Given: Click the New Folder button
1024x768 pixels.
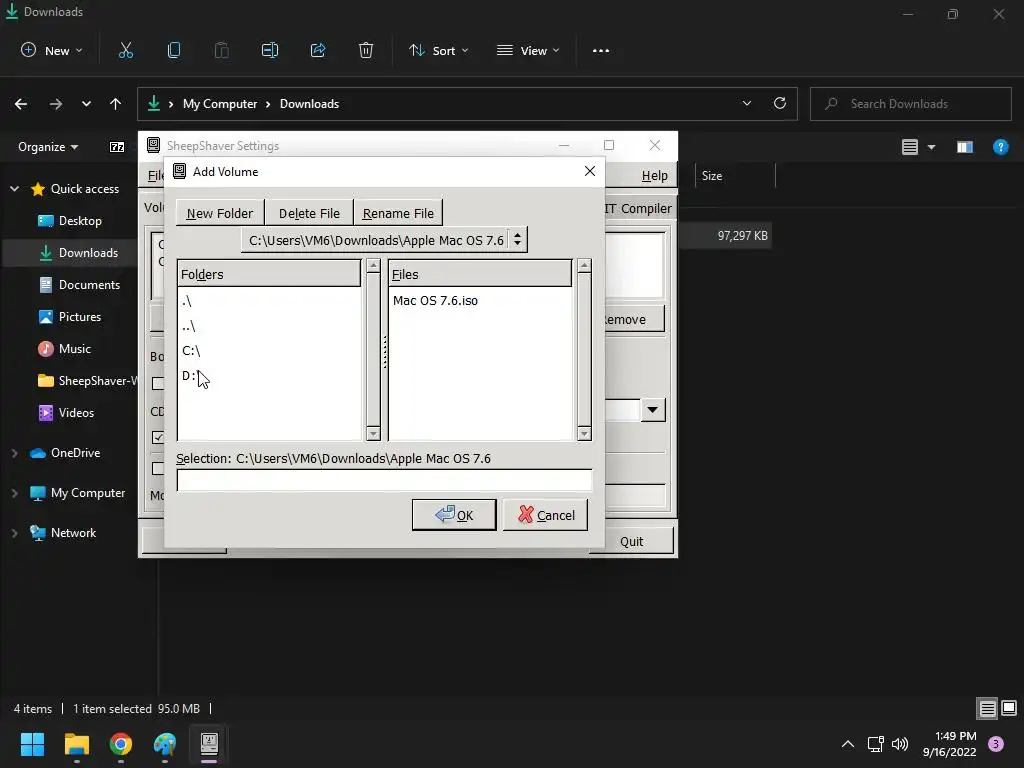Looking at the screenshot, I should point(219,214).
